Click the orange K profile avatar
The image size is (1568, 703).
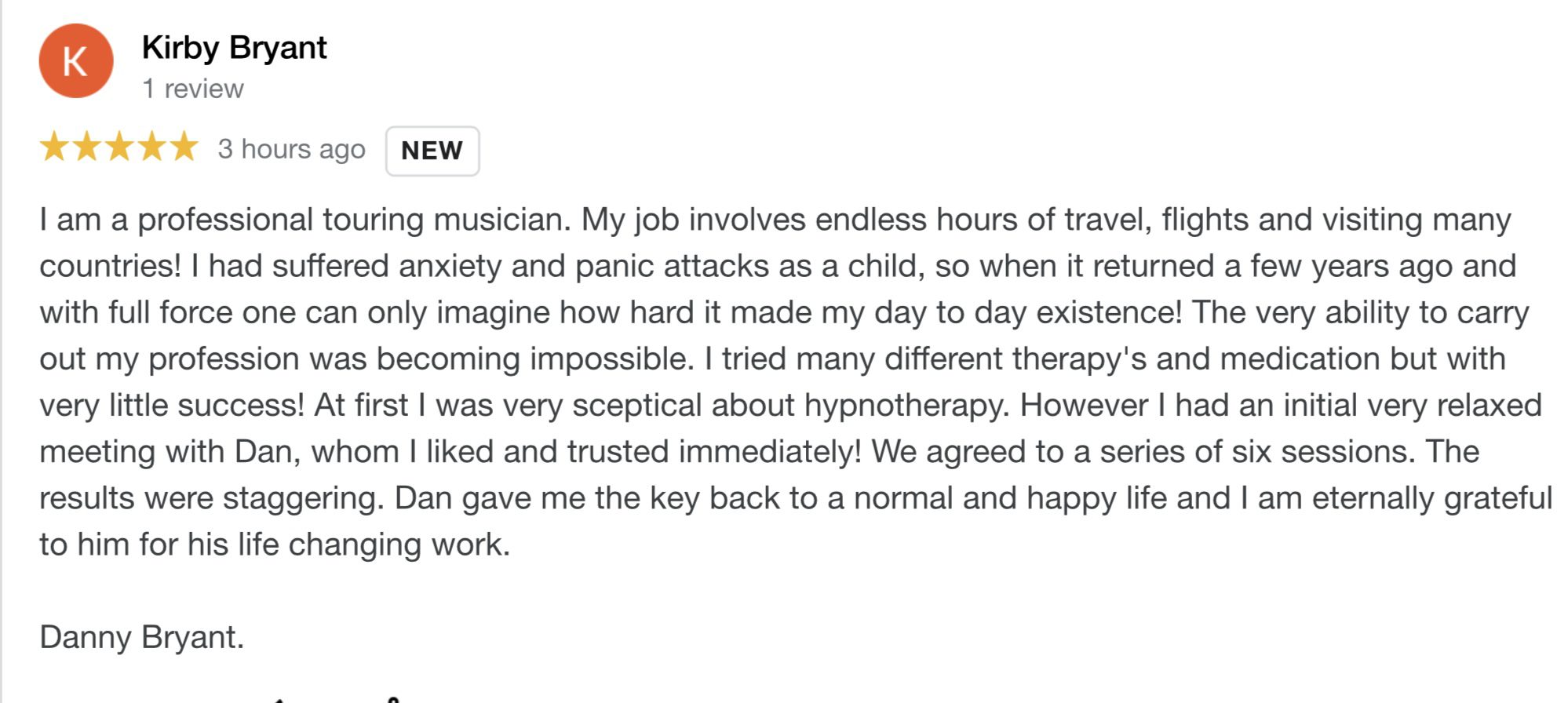point(76,61)
